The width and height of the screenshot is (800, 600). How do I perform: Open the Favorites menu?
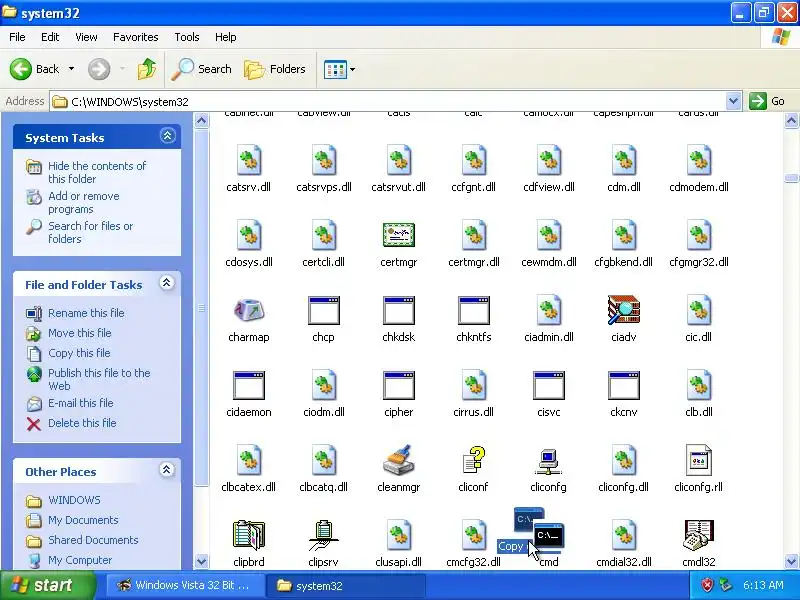click(136, 37)
